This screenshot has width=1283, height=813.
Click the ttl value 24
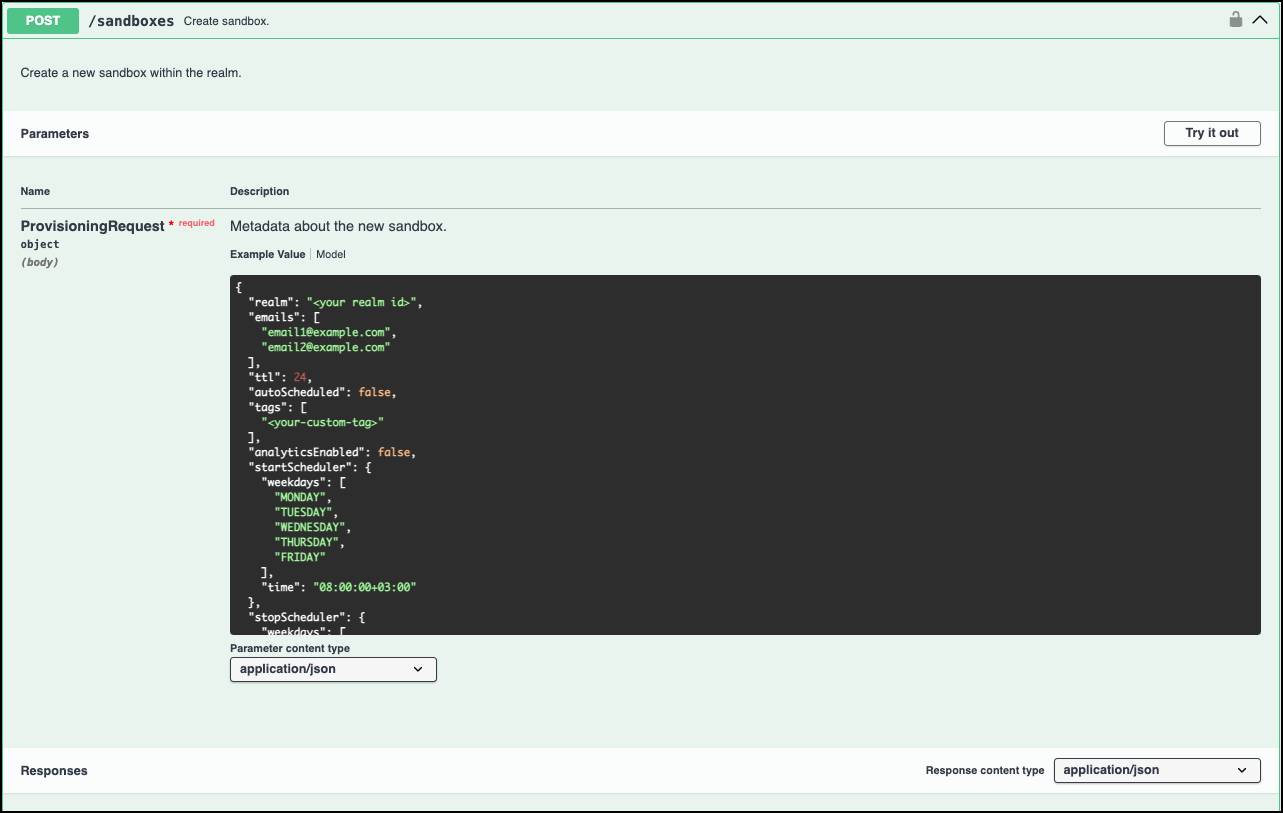tap(300, 377)
